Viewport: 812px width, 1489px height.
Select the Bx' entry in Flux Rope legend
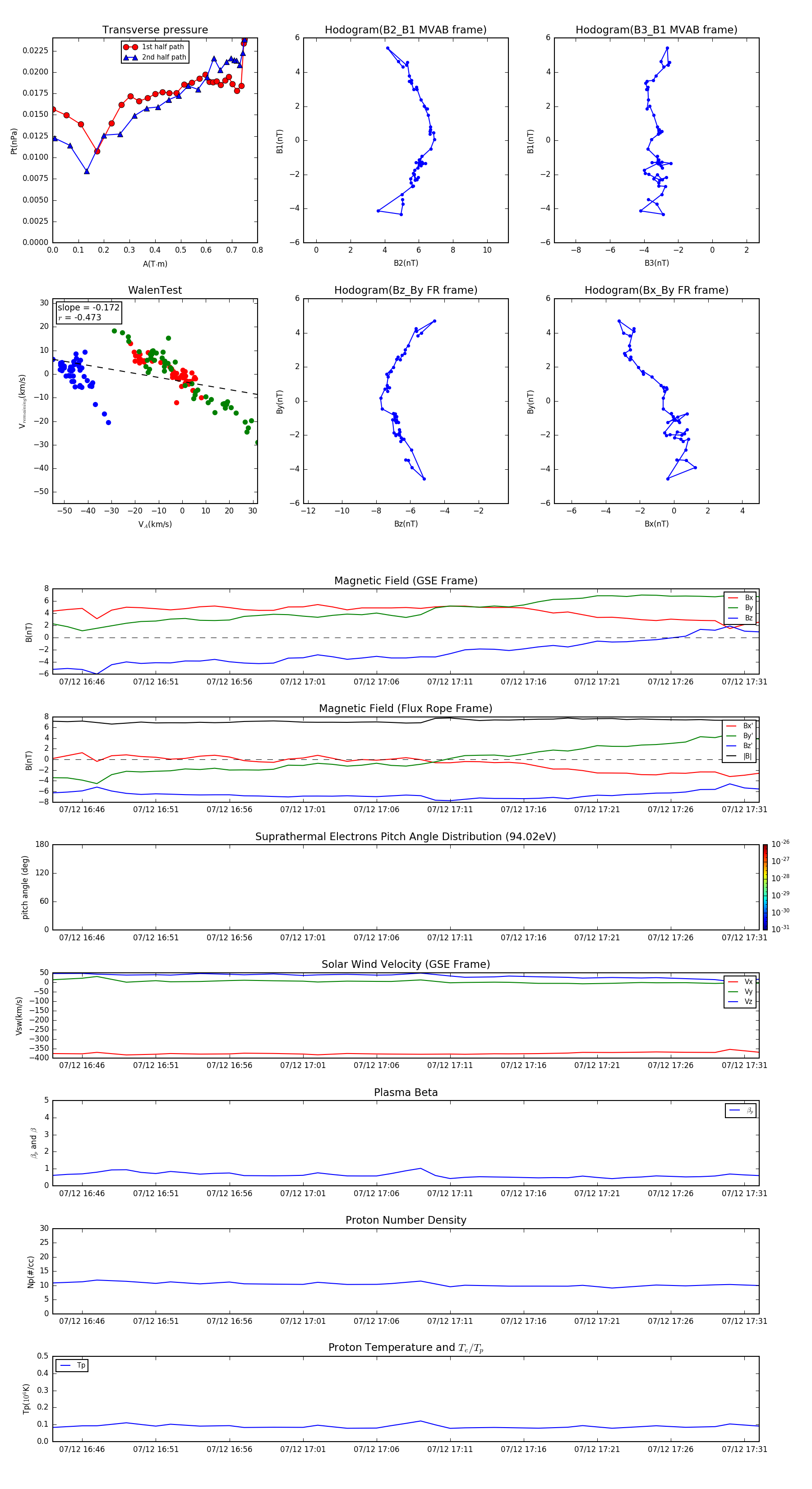coord(740,726)
